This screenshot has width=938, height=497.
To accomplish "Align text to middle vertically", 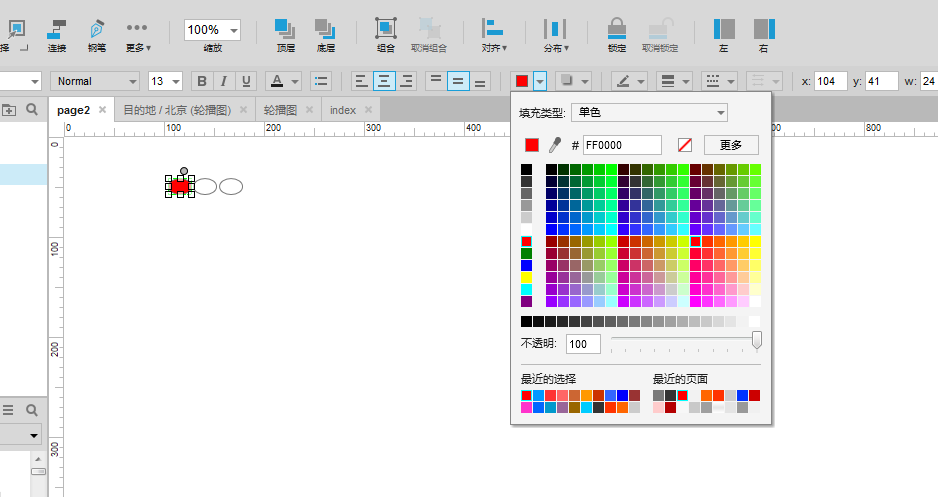I will pos(458,81).
